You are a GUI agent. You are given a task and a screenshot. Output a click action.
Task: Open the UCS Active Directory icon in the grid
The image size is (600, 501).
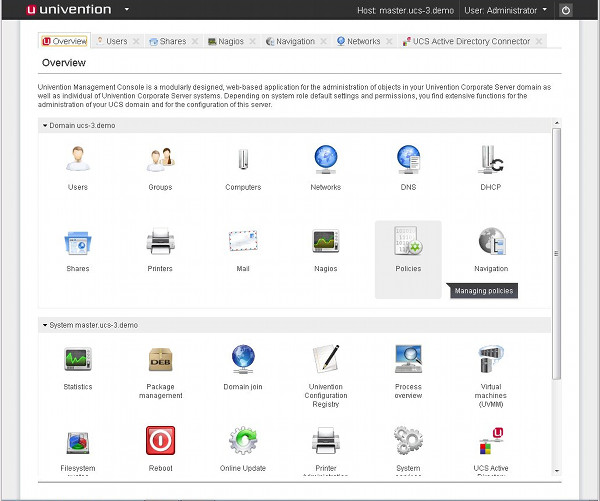click(x=491, y=441)
